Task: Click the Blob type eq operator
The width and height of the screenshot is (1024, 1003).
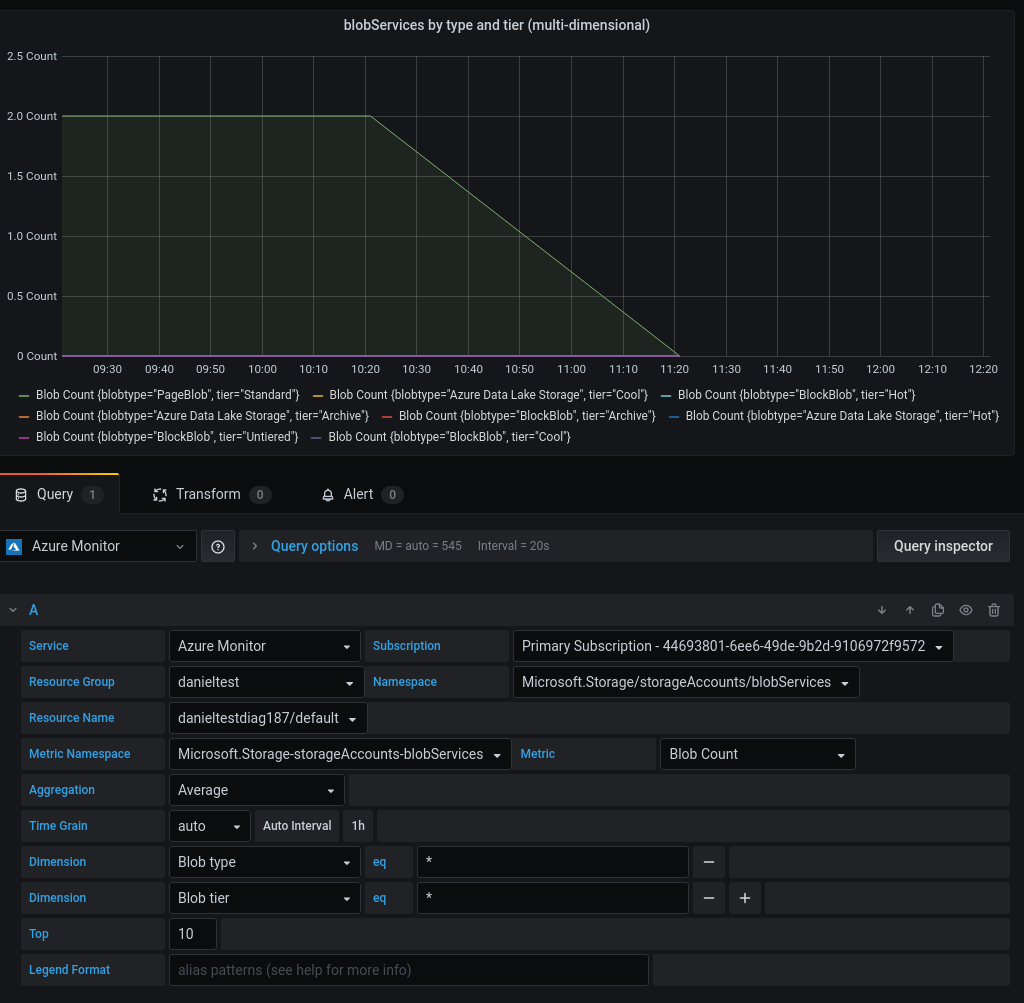Action: [x=389, y=862]
